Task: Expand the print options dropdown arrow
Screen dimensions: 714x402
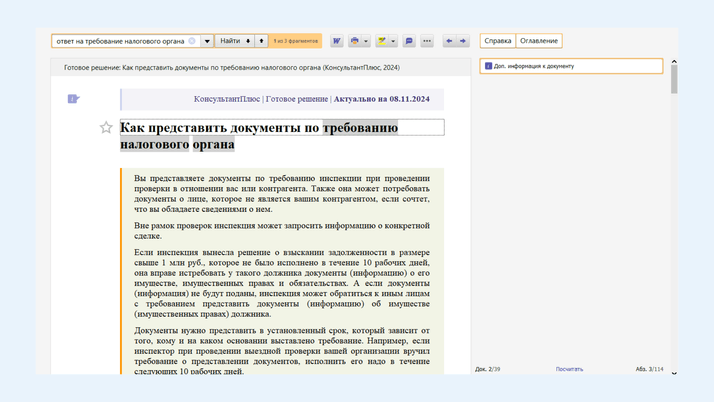Action: tap(366, 41)
